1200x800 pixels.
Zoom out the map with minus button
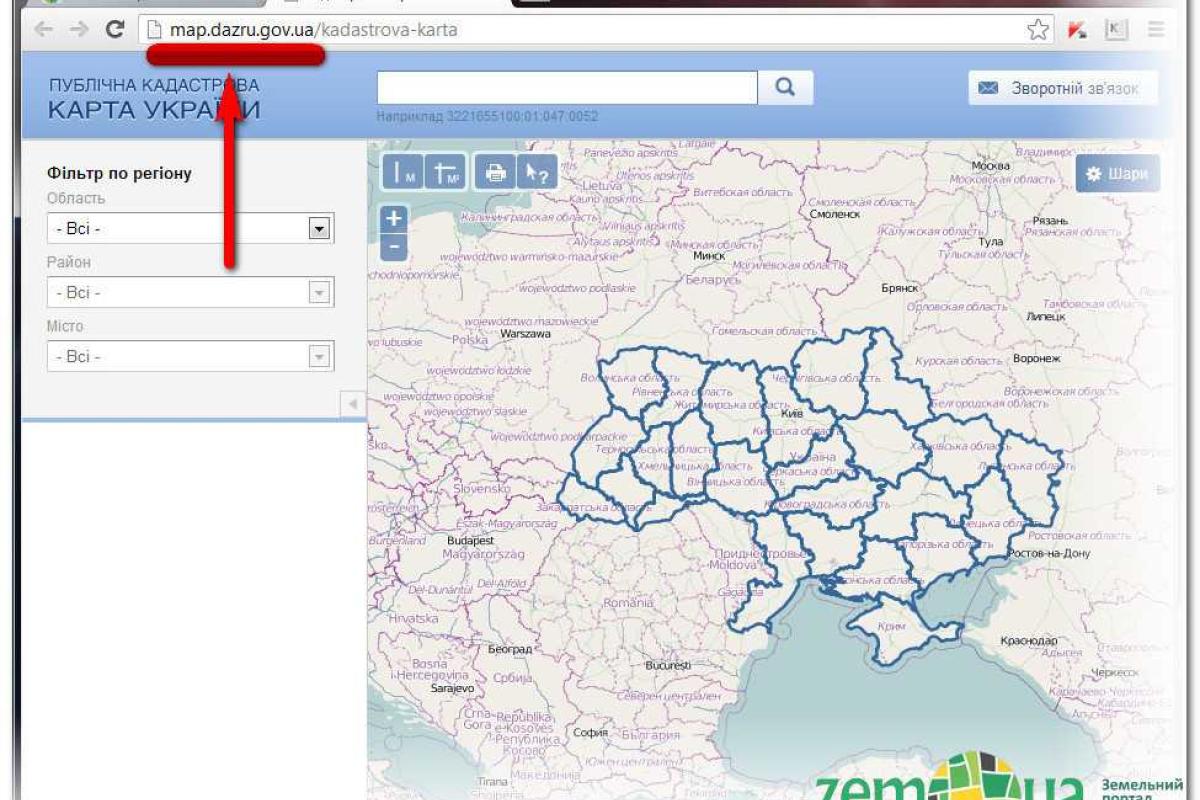coord(394,246)
